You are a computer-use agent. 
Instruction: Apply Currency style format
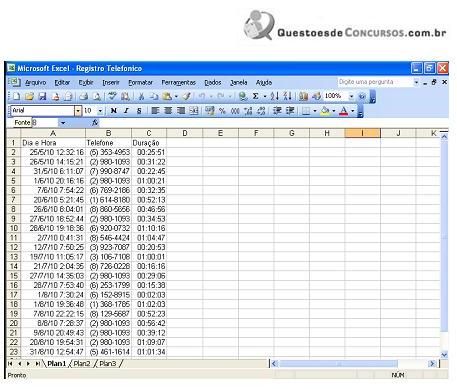(210, 111)
